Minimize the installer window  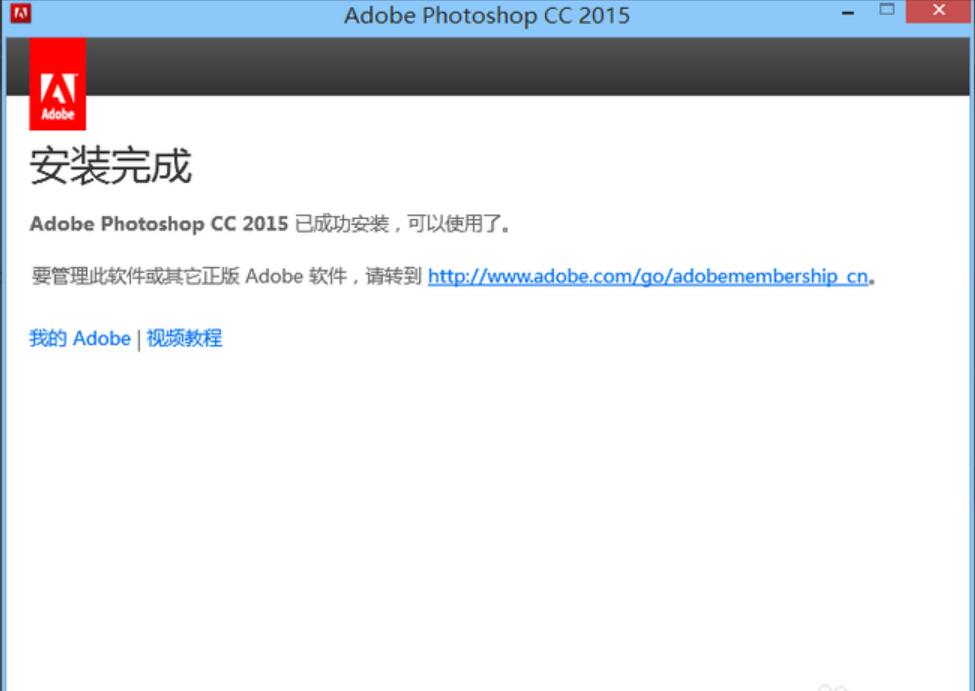[848, 12]
